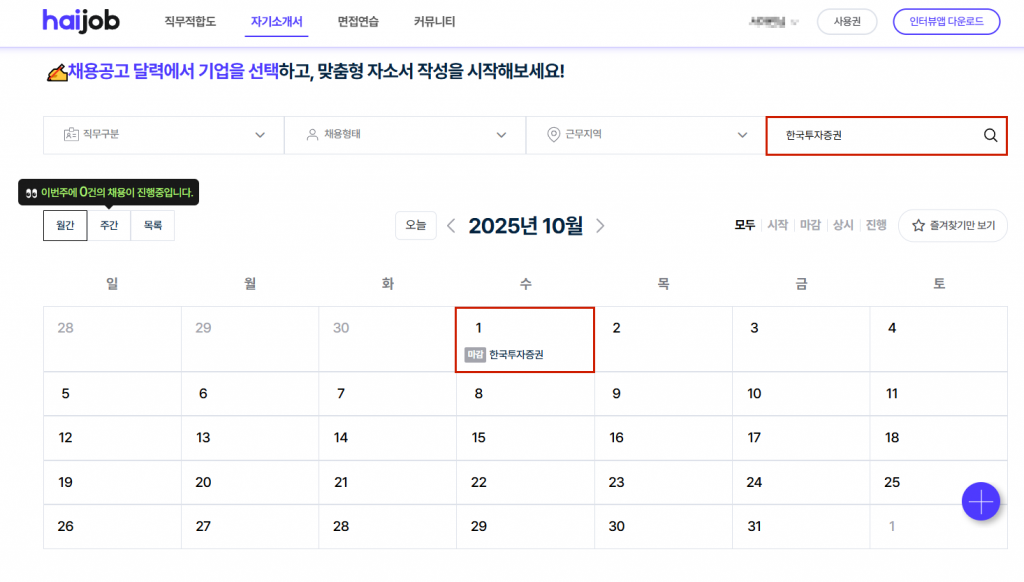Click the 인터뷰앱 다운로드 button
This screenshot has width=1024, height=582.
(x=946, y=21)
